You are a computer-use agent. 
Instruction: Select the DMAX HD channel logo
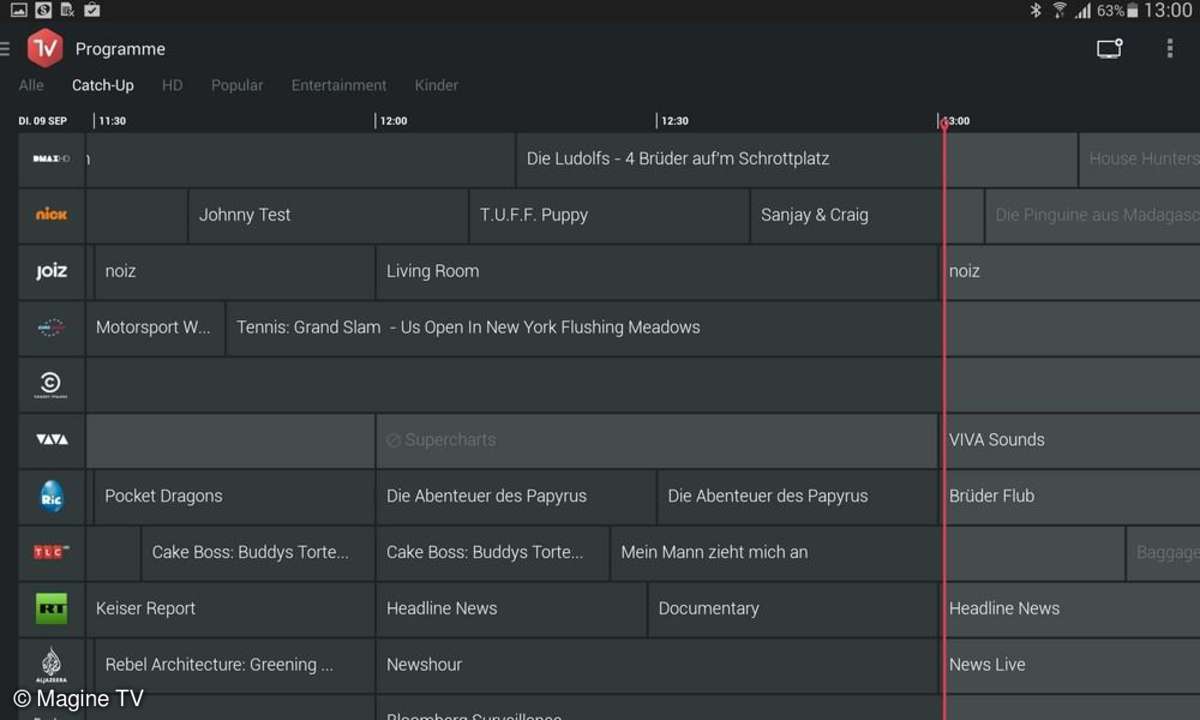[52, 159]
